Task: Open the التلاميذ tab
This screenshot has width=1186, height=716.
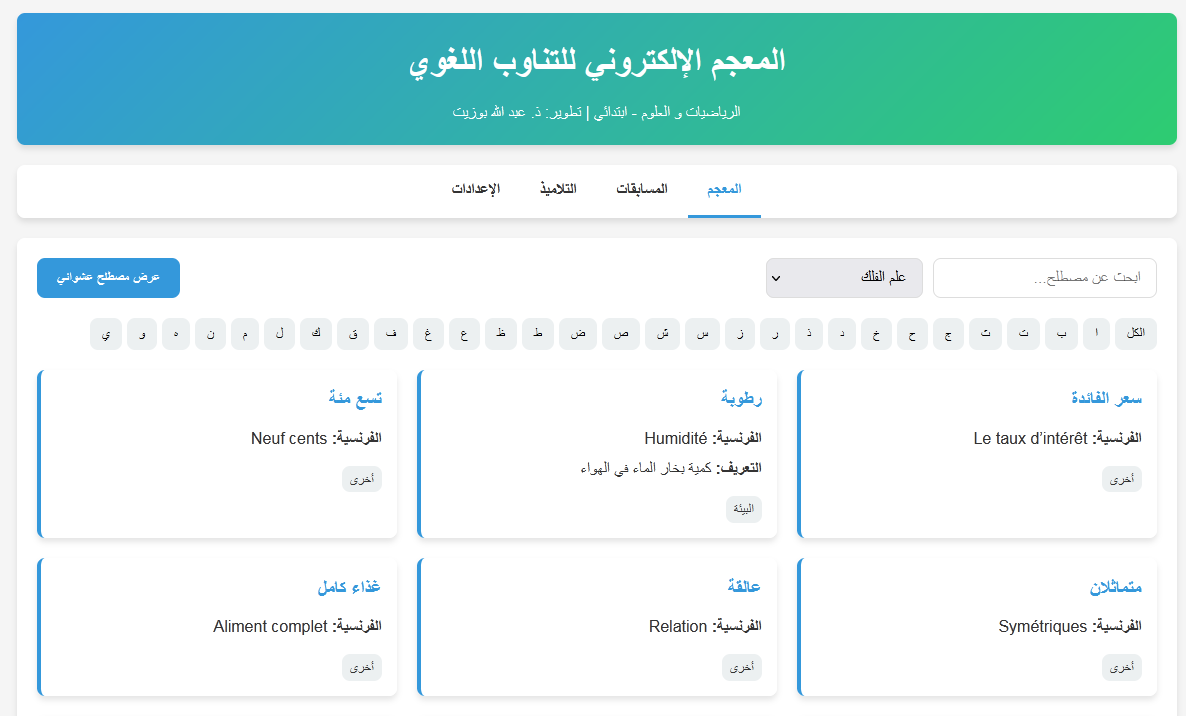Action: [x=558, y=188]
